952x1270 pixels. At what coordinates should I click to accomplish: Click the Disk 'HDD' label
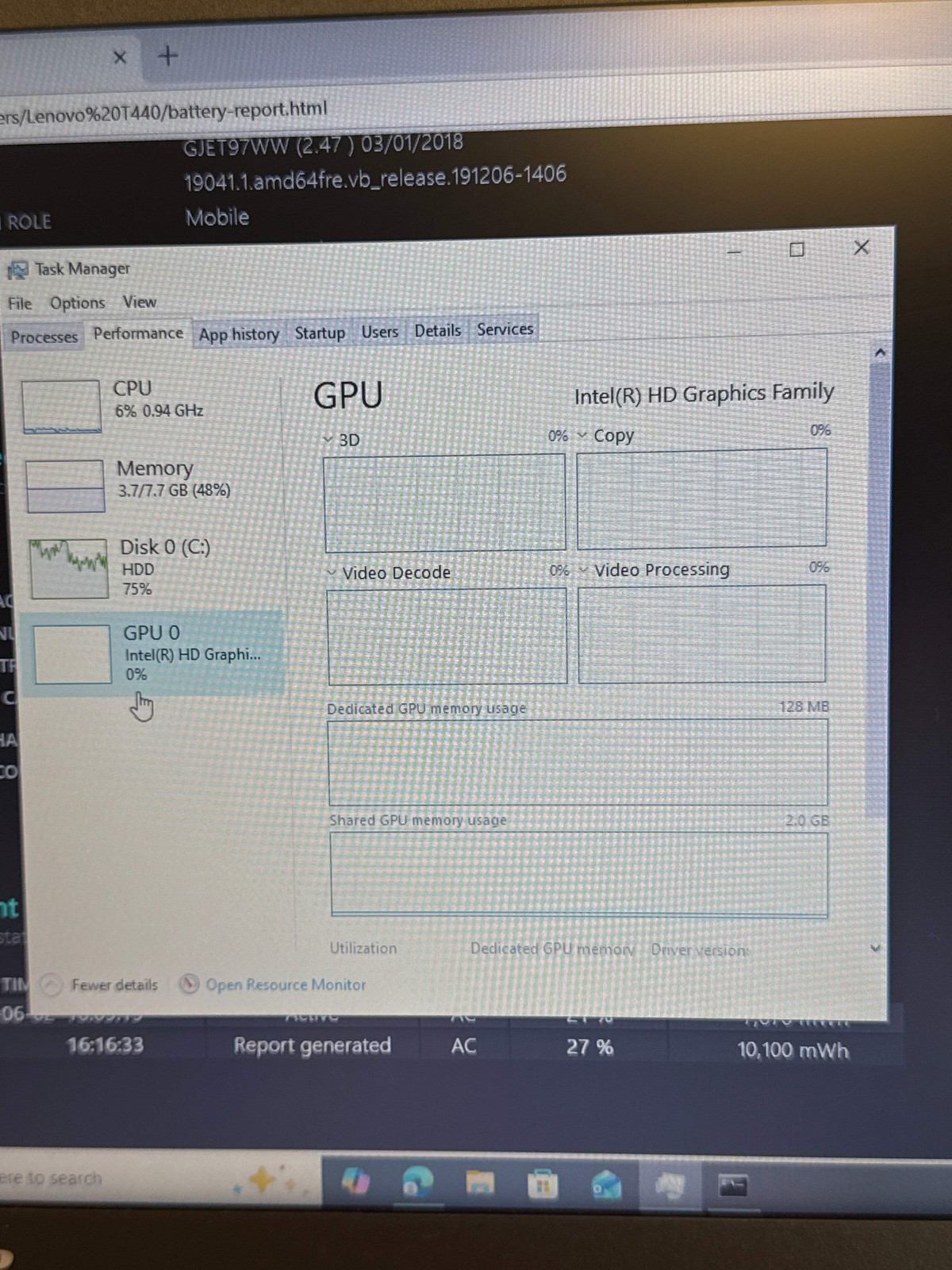pos(138,569)
